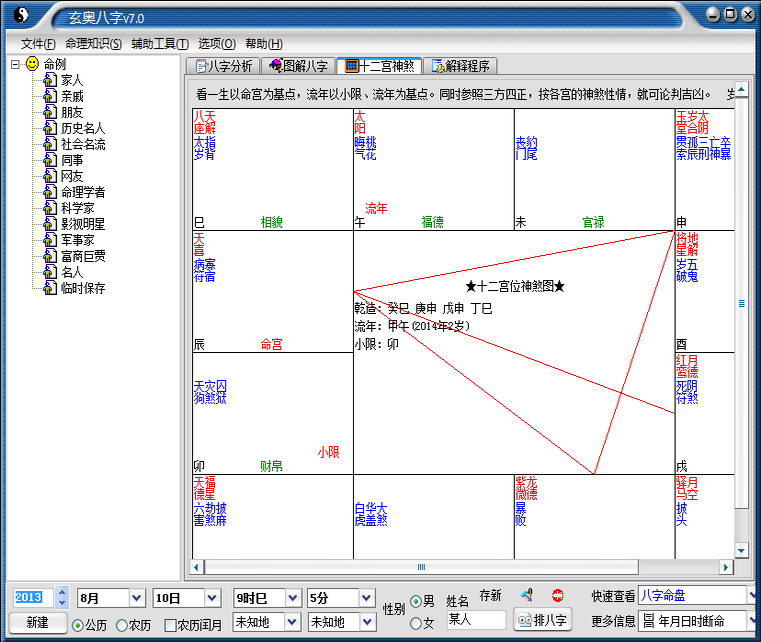
Task: Click the 临时保存 category icon
Action: click(50, 288)
